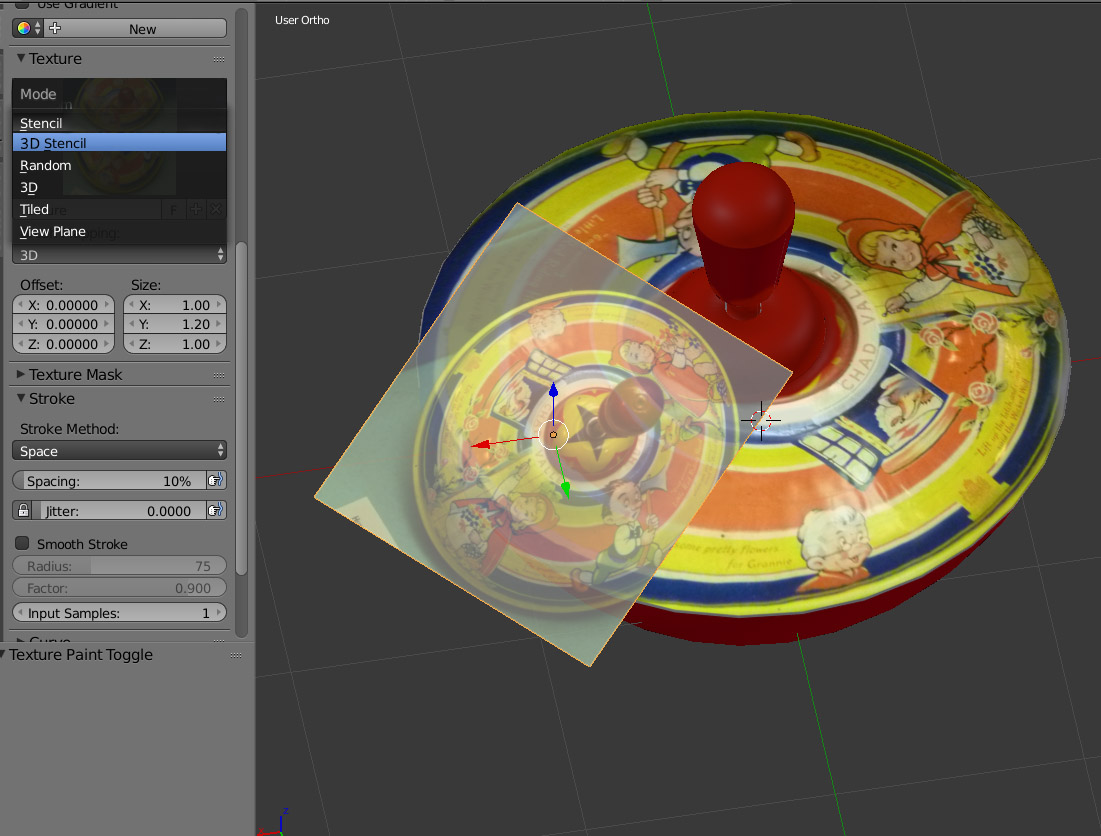Click the tool shelf vertical scrollbar
Screen dimensions: 1101x836
pos(242,409)
